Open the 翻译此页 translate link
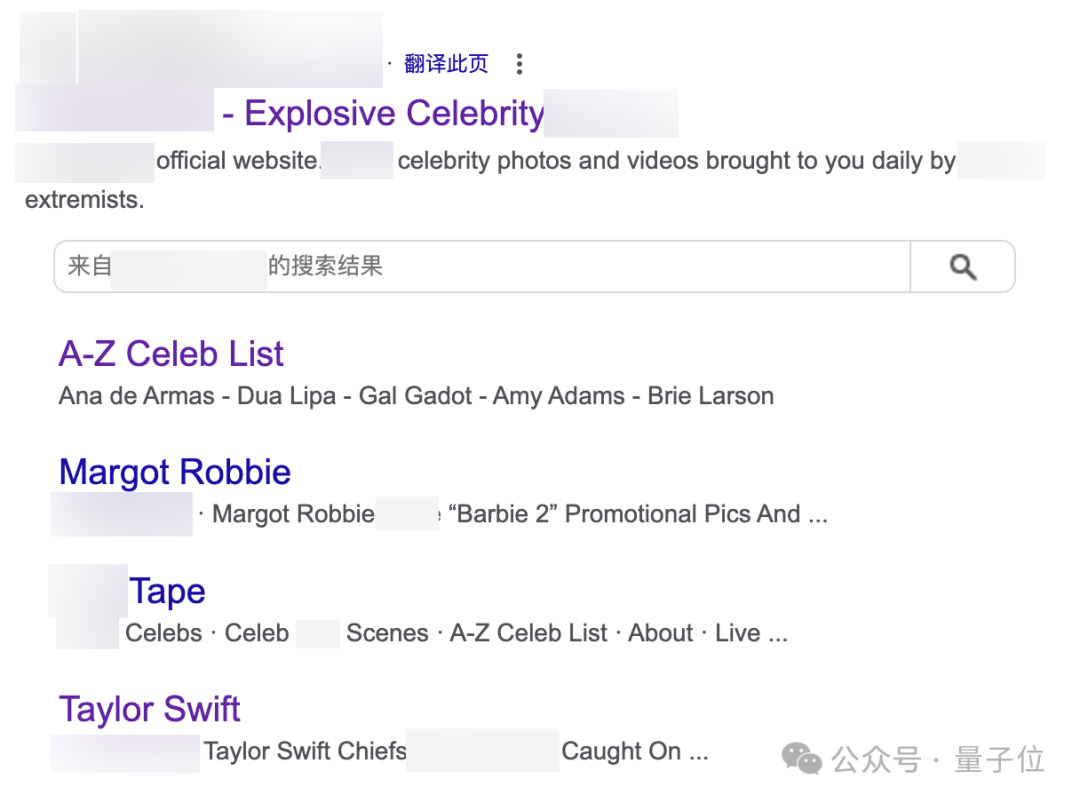The height and width of the screenshot is (803, 1080). pos(447,63)
